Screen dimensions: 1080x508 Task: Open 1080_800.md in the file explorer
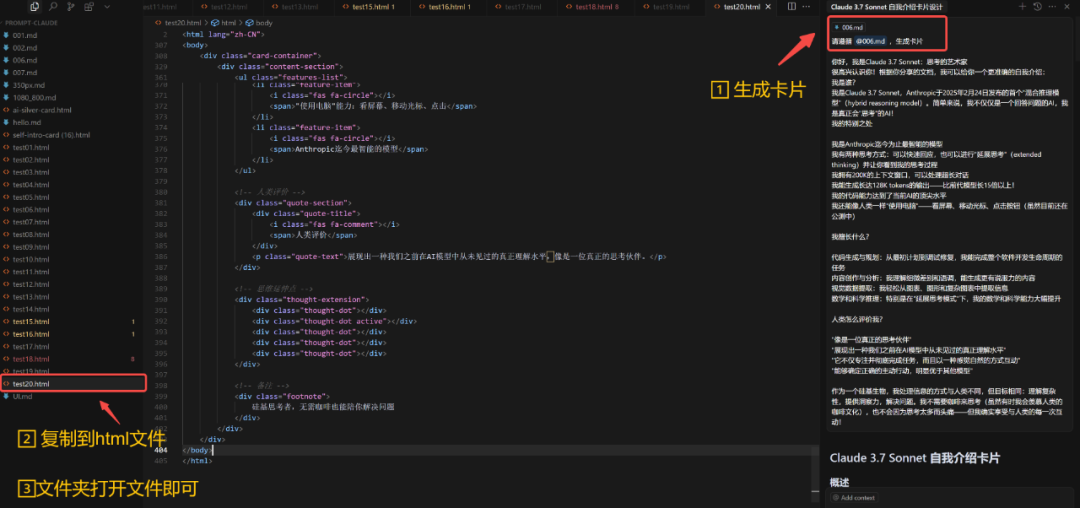tap(72, 97)
